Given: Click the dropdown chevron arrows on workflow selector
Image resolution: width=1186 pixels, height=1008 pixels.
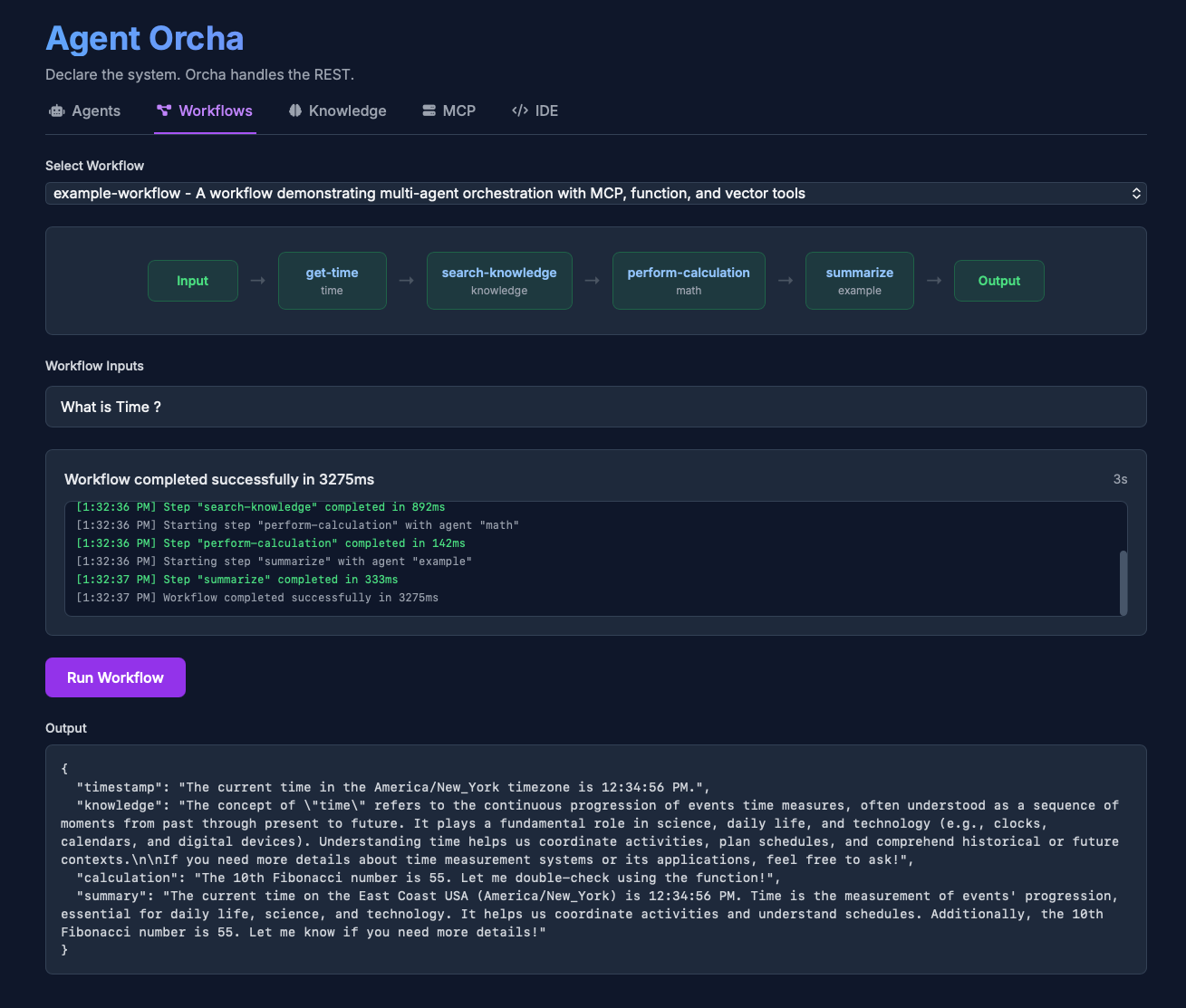Looking at the screenshot, I should [x=1136, y=193].
